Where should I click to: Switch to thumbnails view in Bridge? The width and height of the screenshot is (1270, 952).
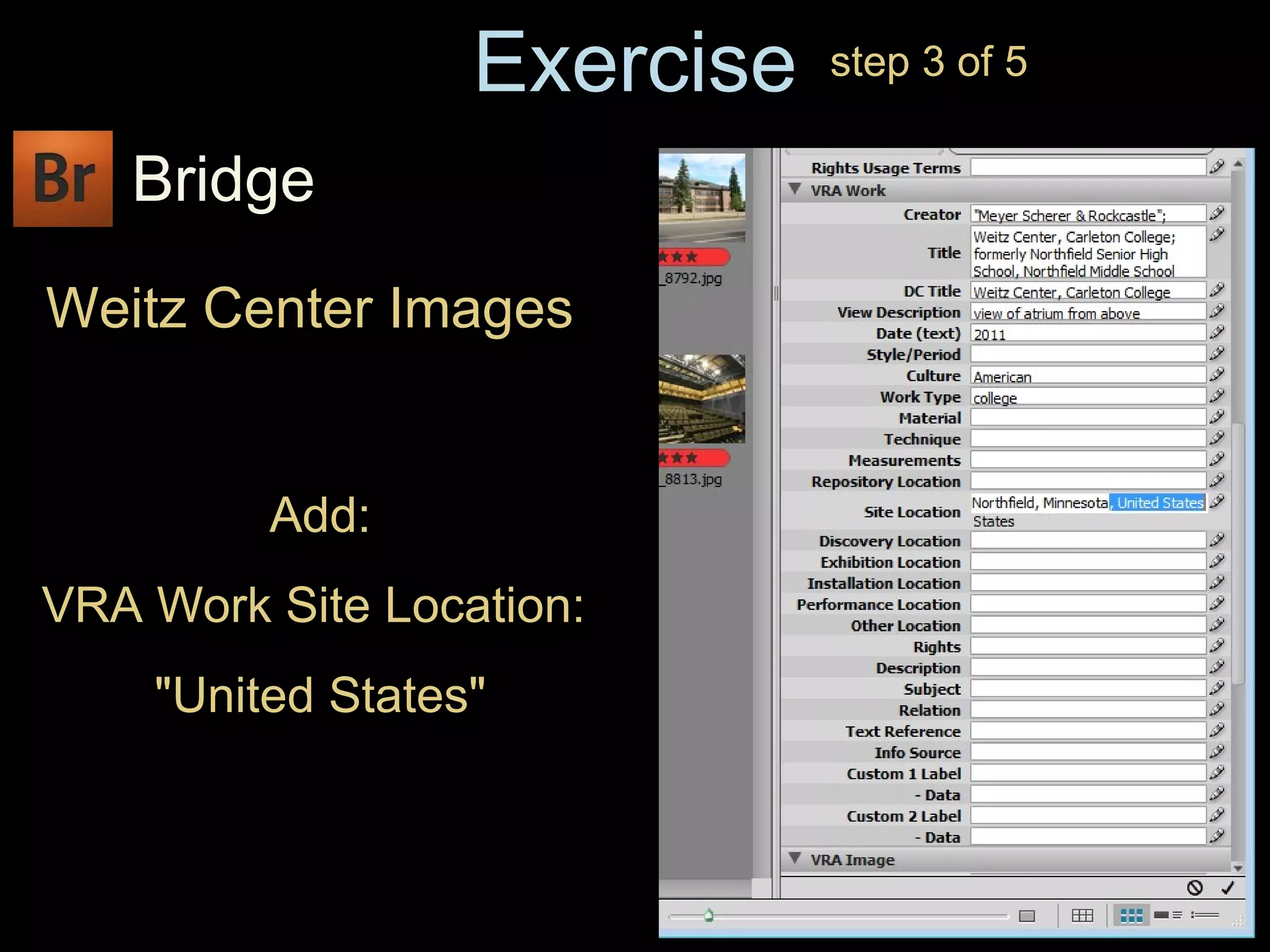[1131, 915]
